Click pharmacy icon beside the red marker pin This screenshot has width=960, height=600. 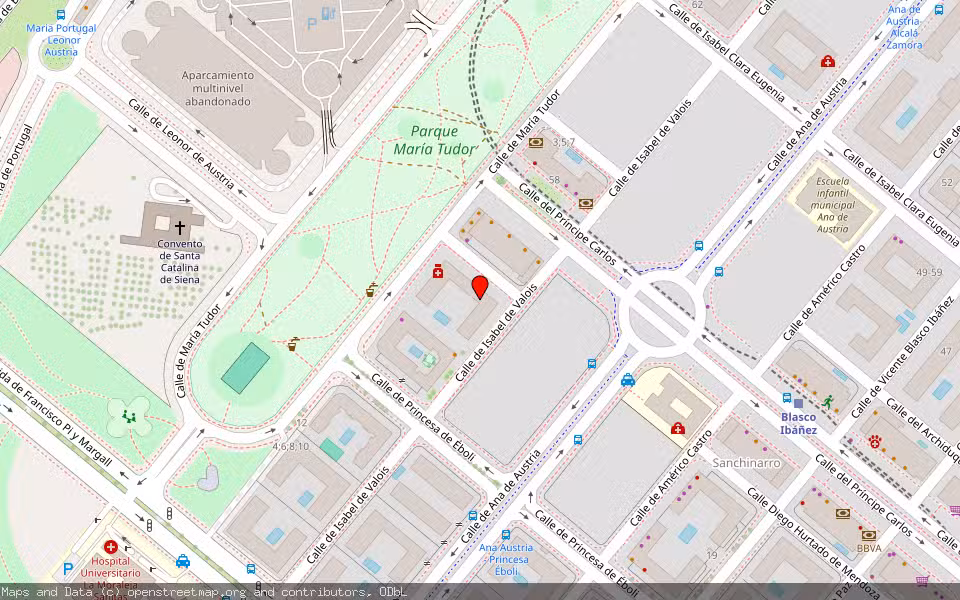[x=438, y=272]
